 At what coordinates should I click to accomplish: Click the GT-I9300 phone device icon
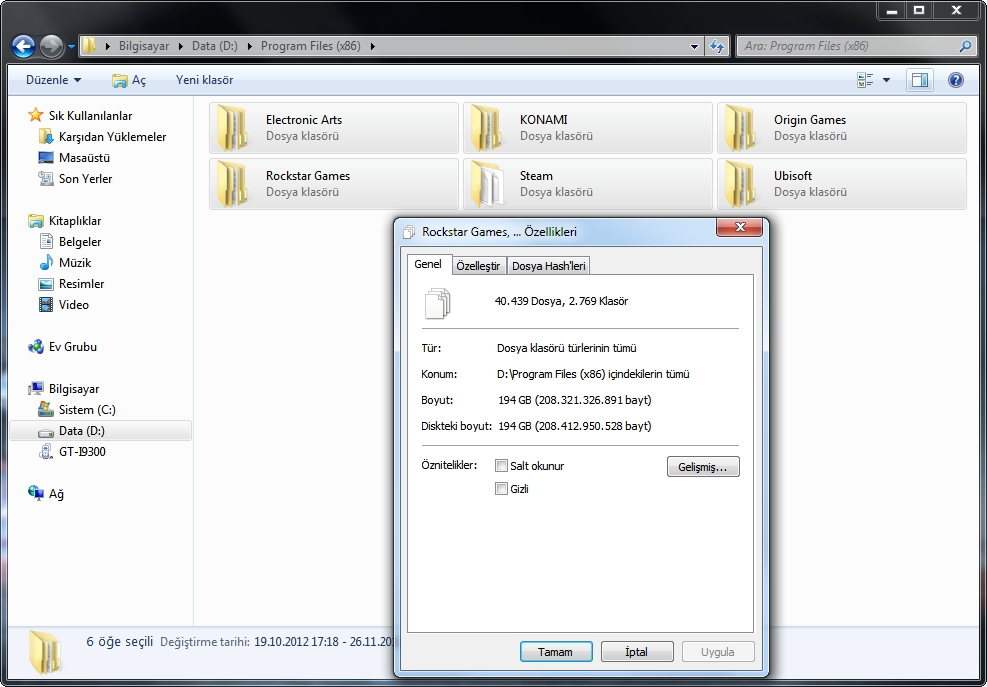click(x=46, y=452)
